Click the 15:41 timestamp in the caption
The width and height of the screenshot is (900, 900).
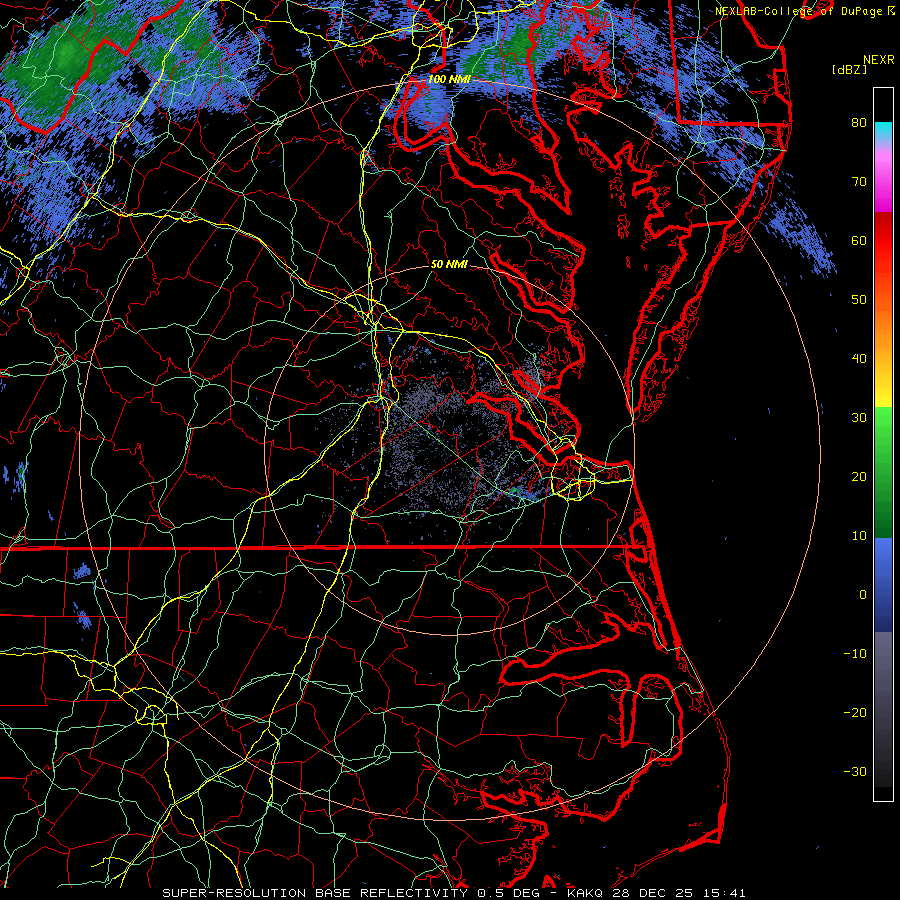(x=723, y=893)
